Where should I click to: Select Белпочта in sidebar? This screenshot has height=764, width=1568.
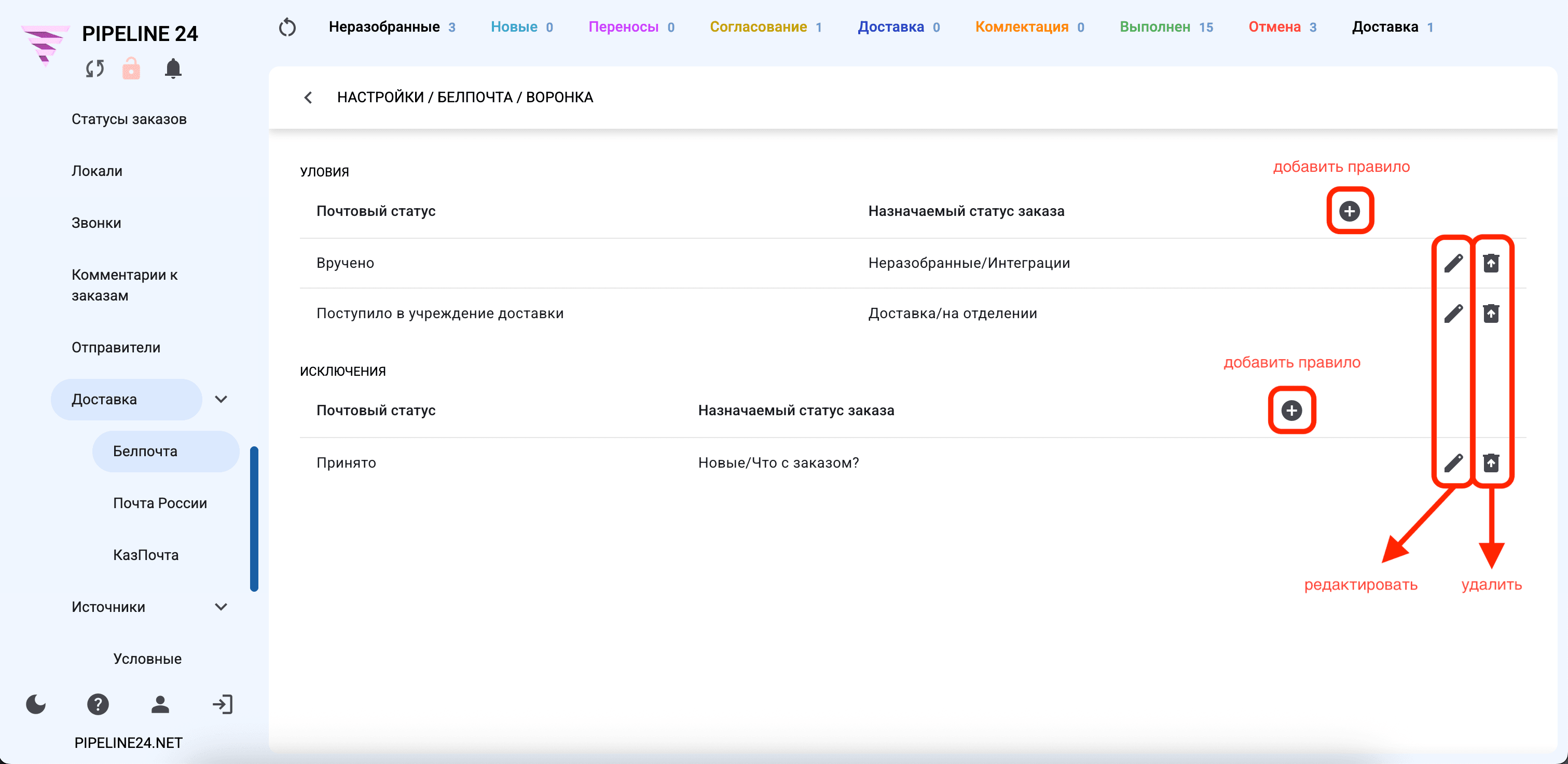point(166,452)
